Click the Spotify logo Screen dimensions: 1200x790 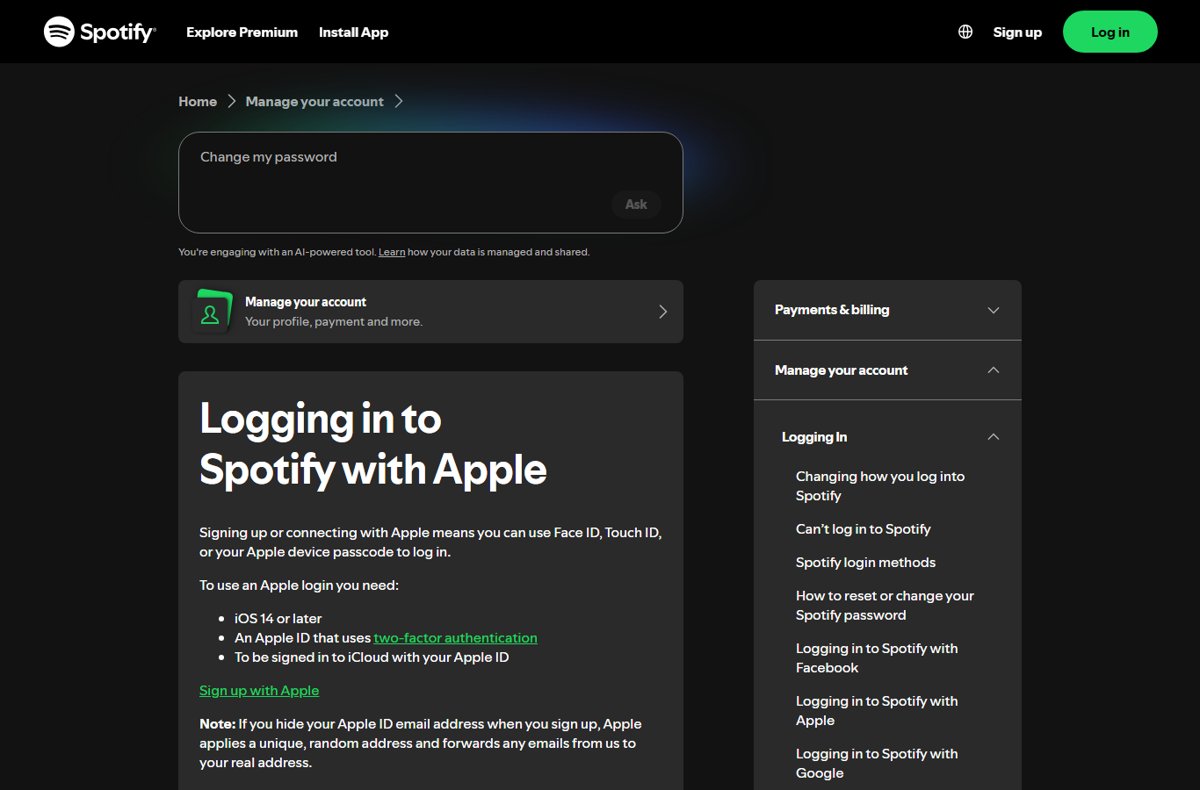point(99,32)
